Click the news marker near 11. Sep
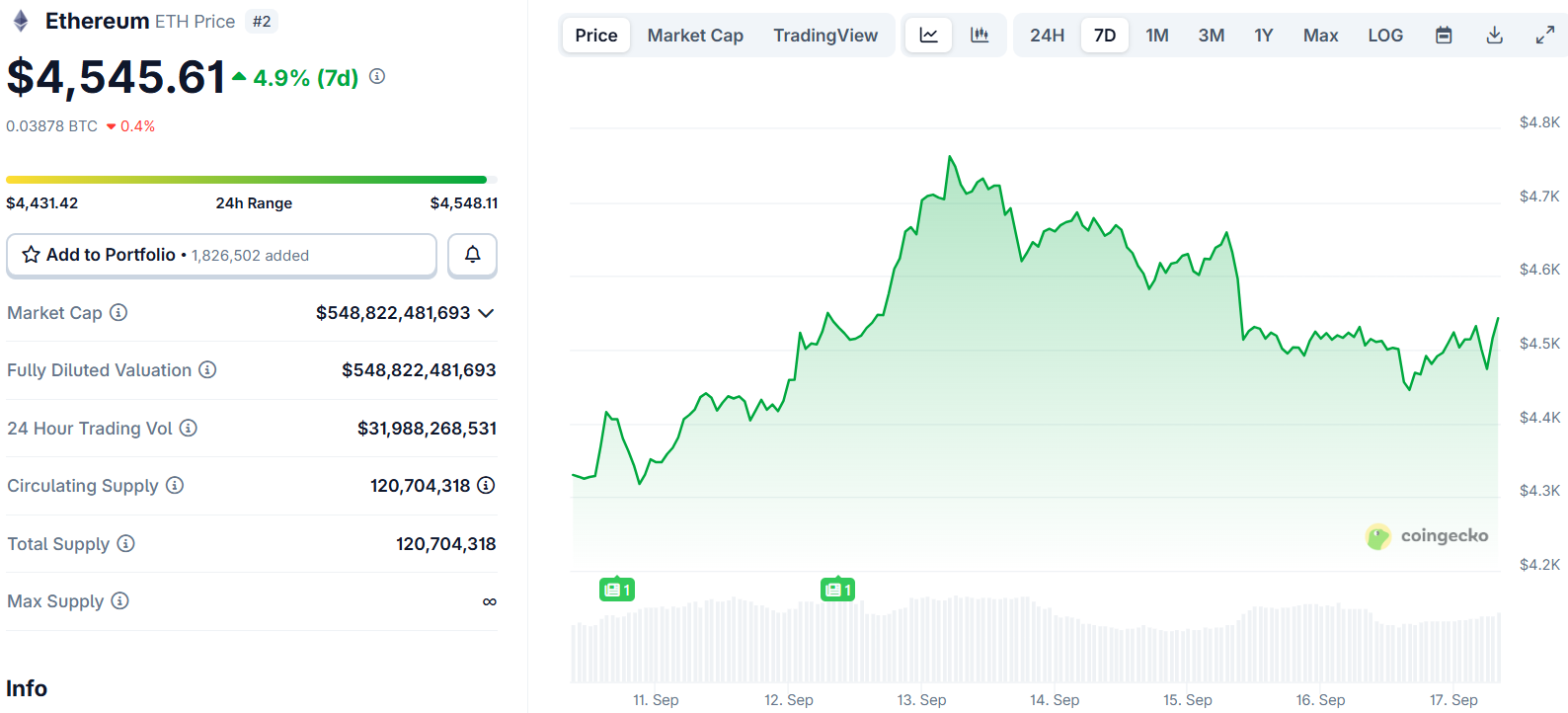1568x713 pixels. click(617, 590)
